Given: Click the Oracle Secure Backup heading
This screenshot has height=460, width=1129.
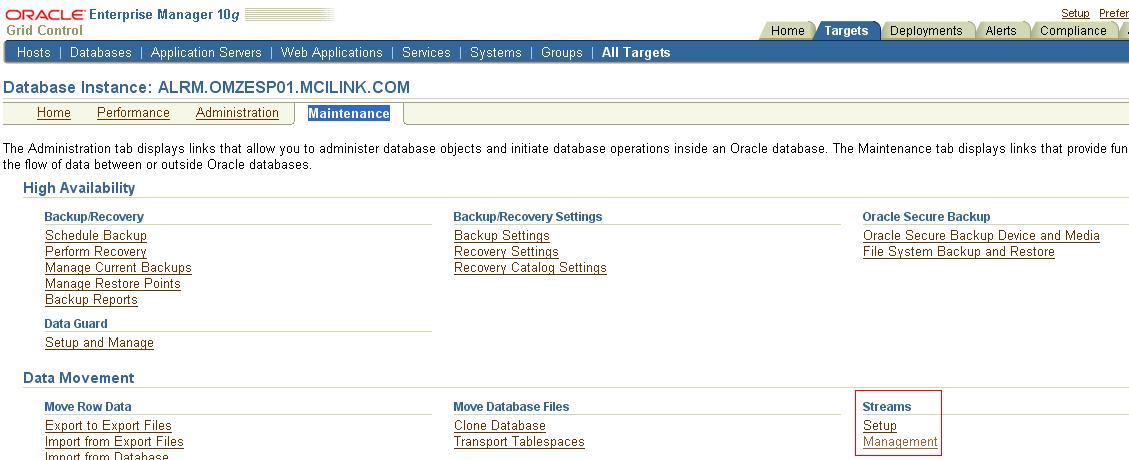Looking at the screenshot, I should point(926,216).
